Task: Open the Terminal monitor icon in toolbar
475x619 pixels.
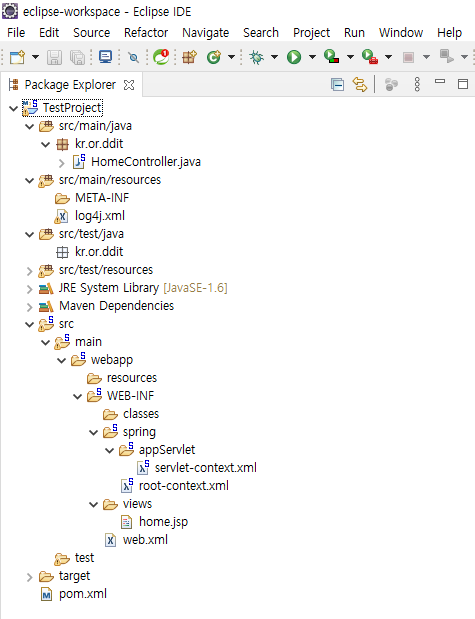Action: pyautogui.click(x=105, y=57)
